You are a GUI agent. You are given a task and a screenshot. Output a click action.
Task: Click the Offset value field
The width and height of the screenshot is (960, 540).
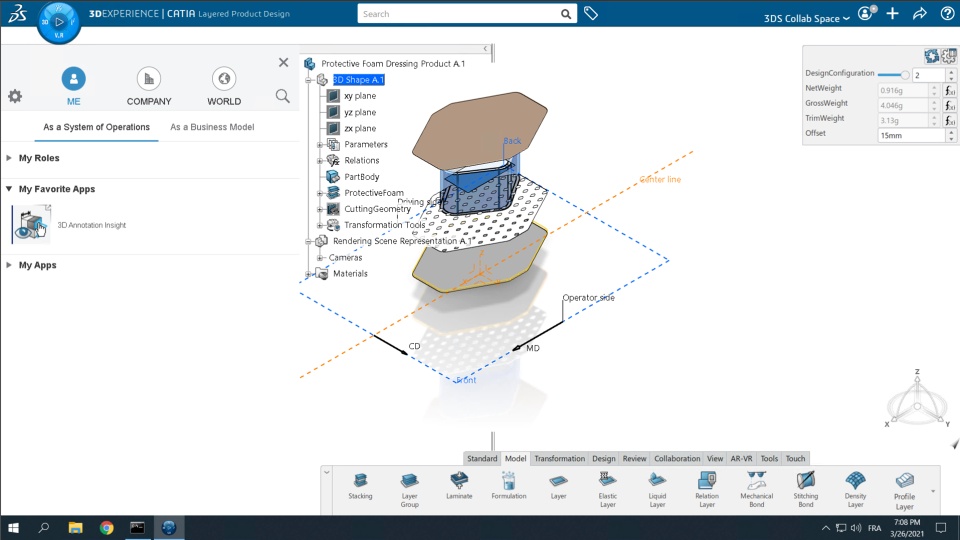click(912, 135)
